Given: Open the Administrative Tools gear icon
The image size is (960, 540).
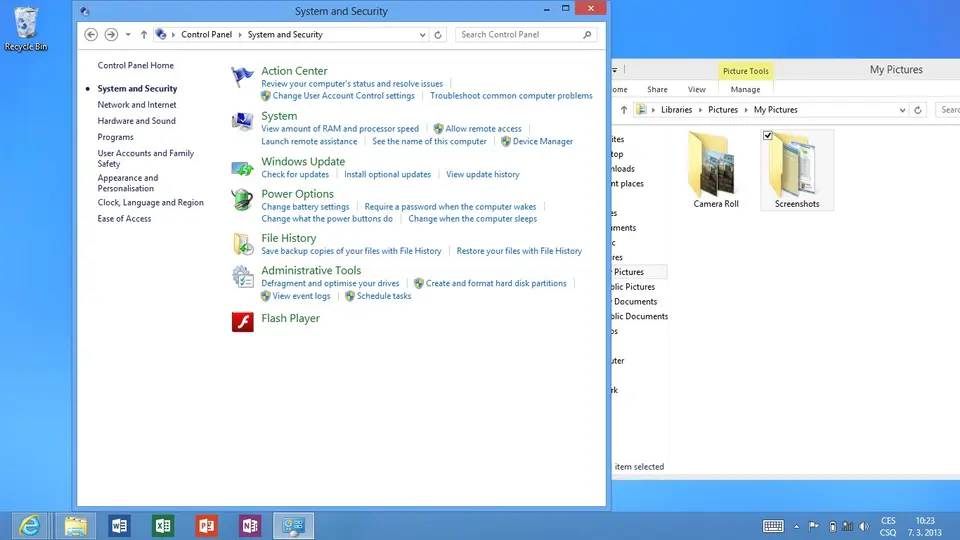Looking at the screenshot, I should pos(242,277).
